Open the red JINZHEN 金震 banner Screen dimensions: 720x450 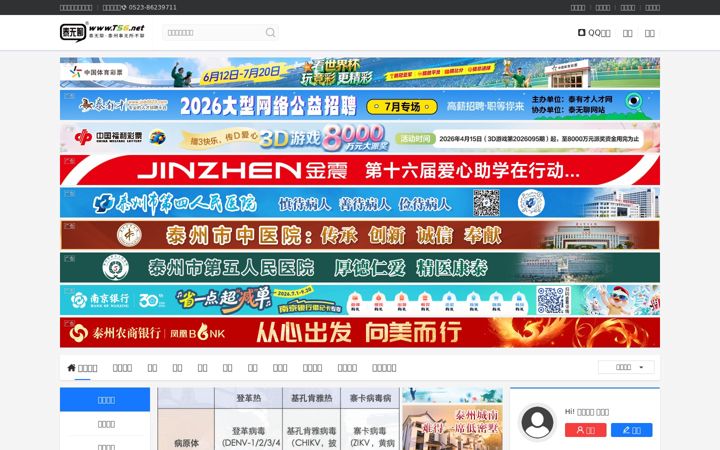[x=360, y=170]
